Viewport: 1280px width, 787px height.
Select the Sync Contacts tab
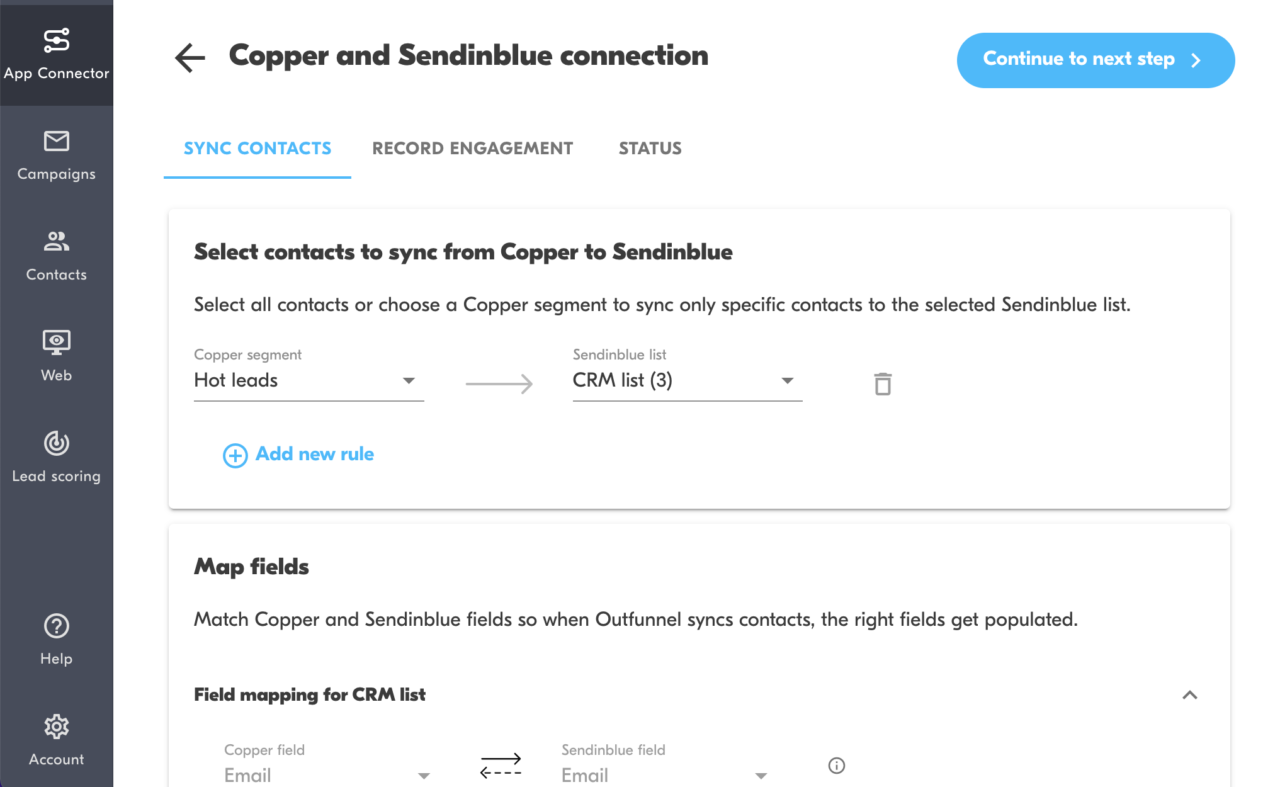(257, 148)
